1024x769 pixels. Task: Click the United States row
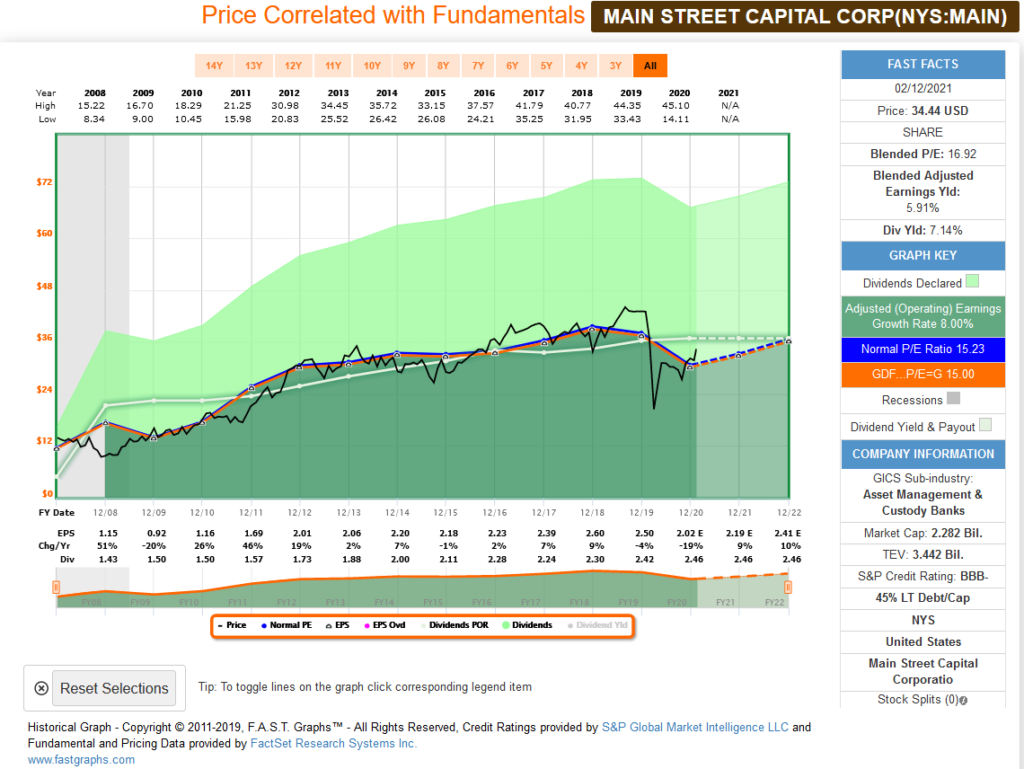click(x=923, y=642)
